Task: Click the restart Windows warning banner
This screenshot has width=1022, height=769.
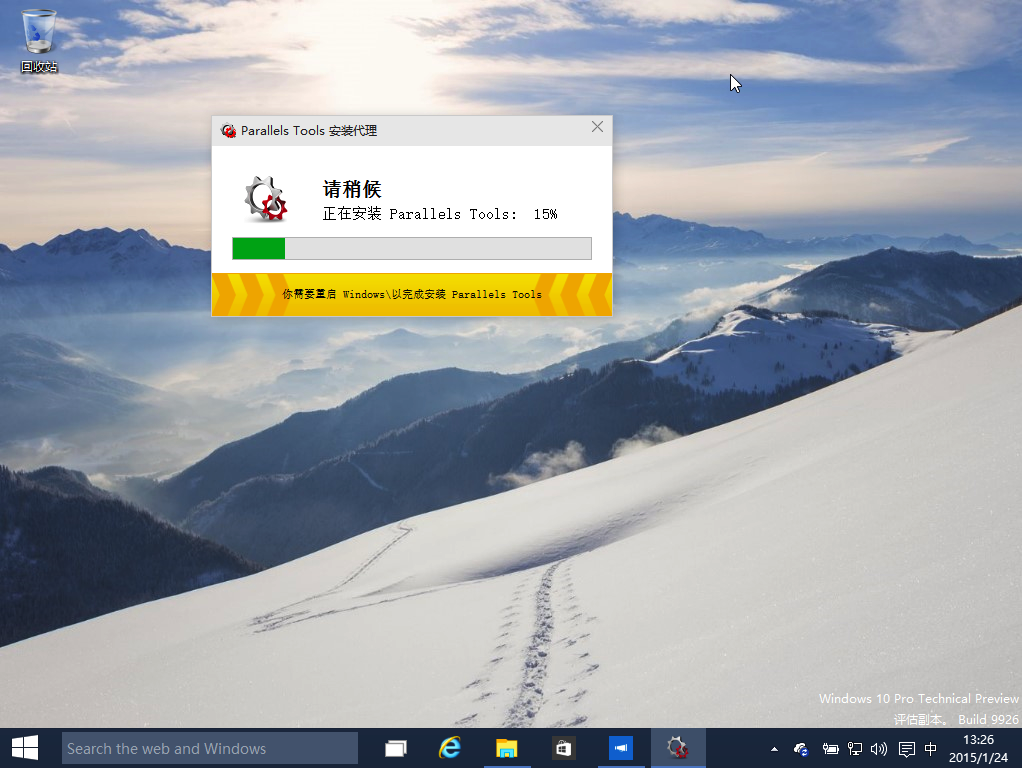Action: [x=411, y=294]
